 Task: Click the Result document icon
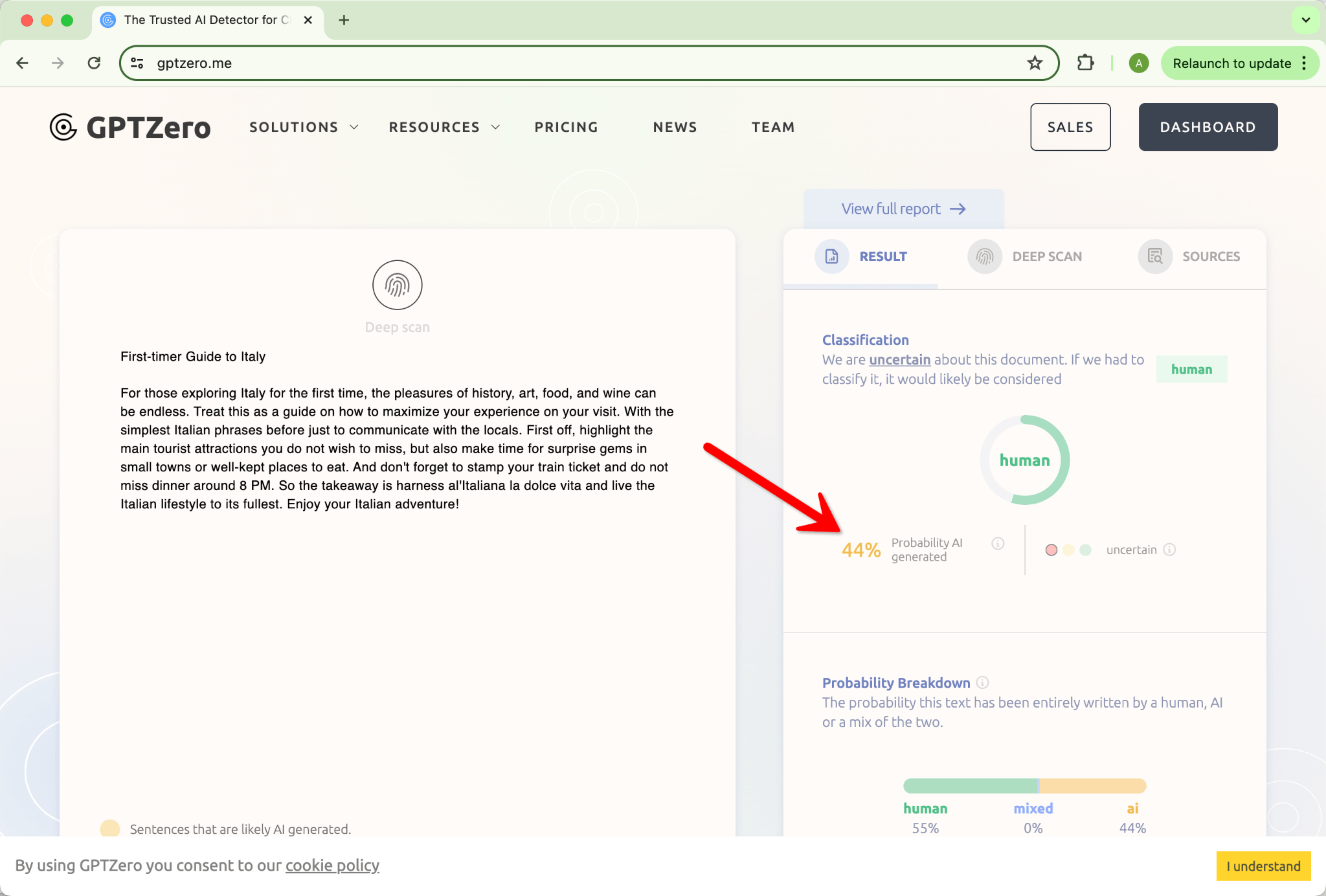[832, 256]
